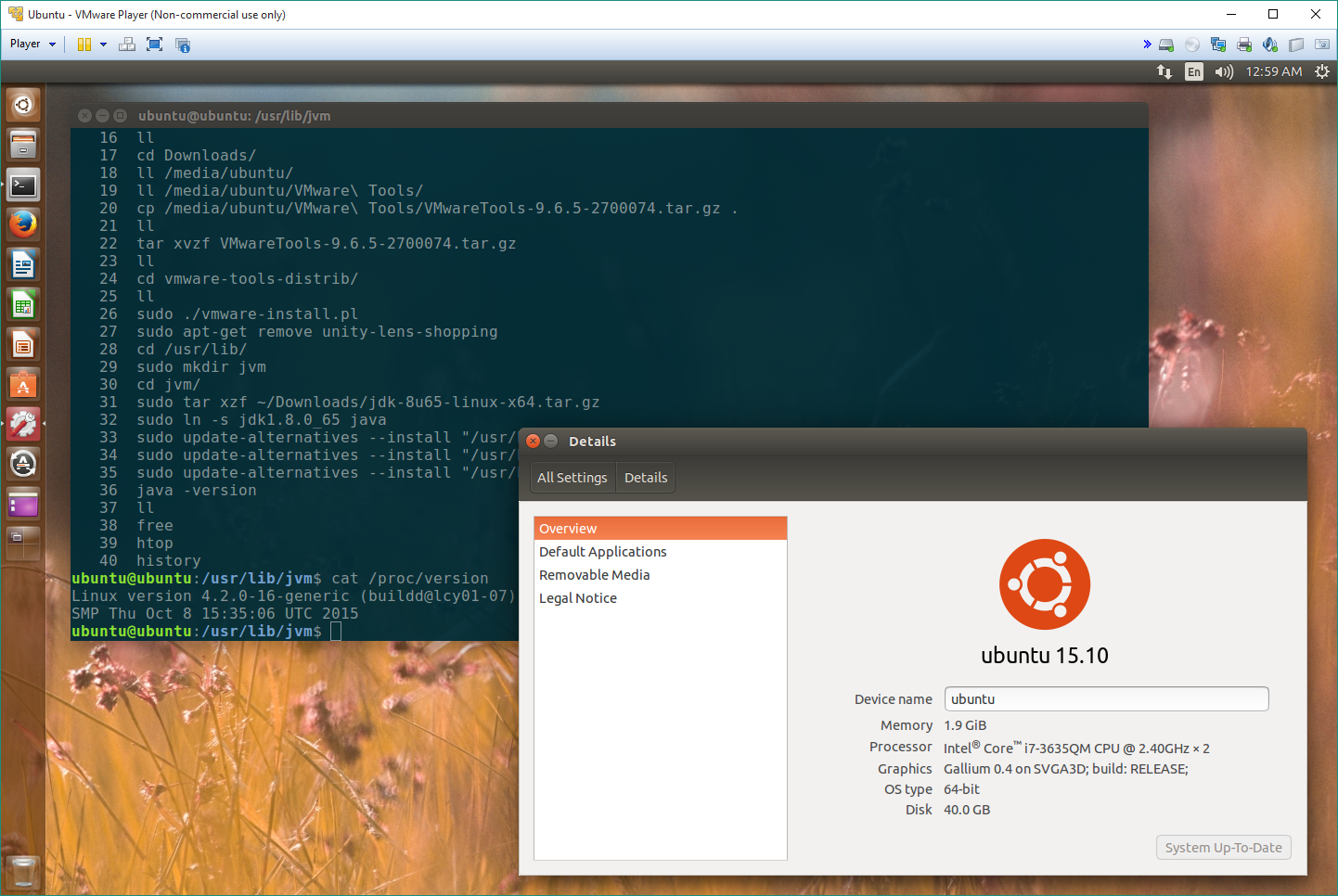Open the session gear menu
Image resolution: width=1338 pixels, height=896 pixels.
click(x=1322, y=71)
